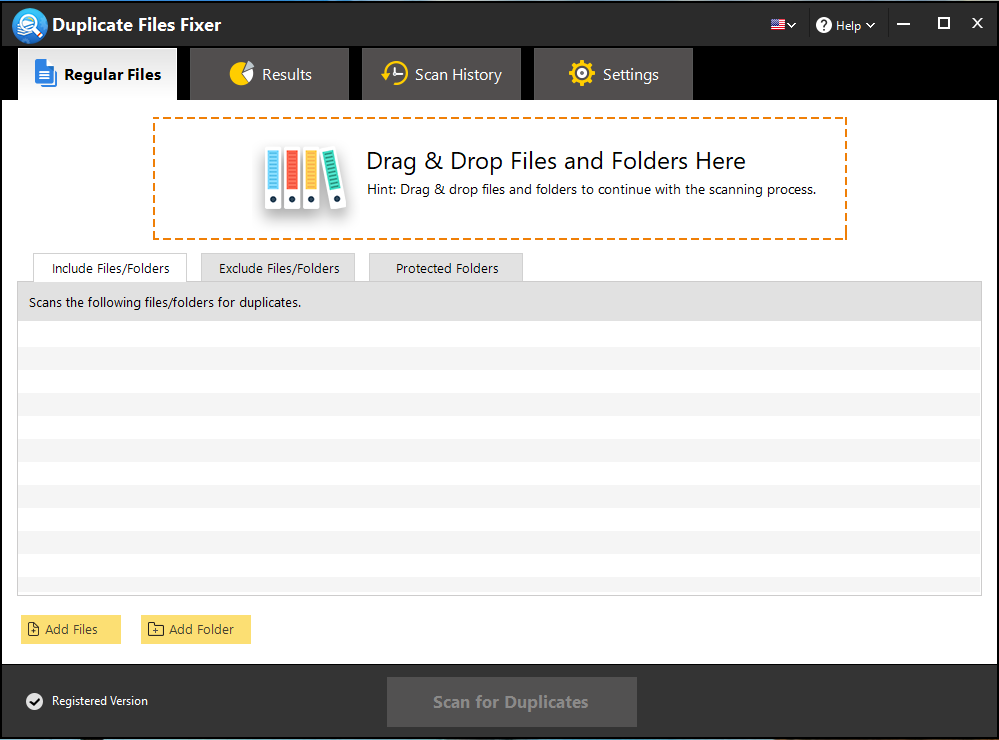999x740 pixels.
Task: Click the Add Files button
Action: (x=70, y=629)
